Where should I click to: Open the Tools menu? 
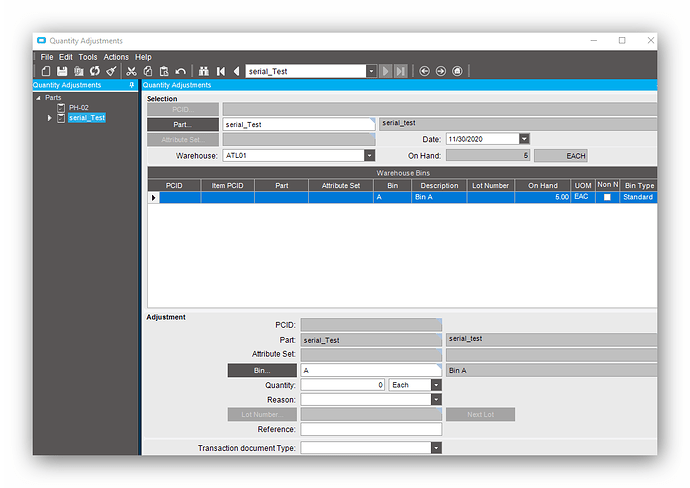[x=88, y=57]
